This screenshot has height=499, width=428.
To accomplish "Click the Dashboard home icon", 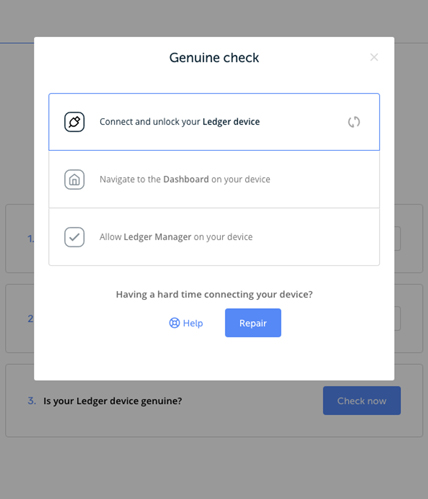I will (x=74, y=180).
